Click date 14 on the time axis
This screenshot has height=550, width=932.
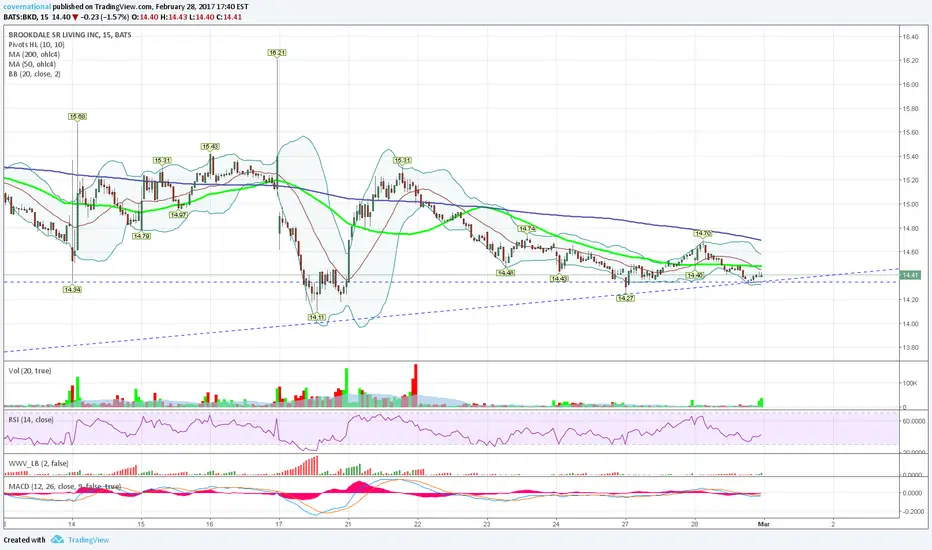(x=71, y=524)
